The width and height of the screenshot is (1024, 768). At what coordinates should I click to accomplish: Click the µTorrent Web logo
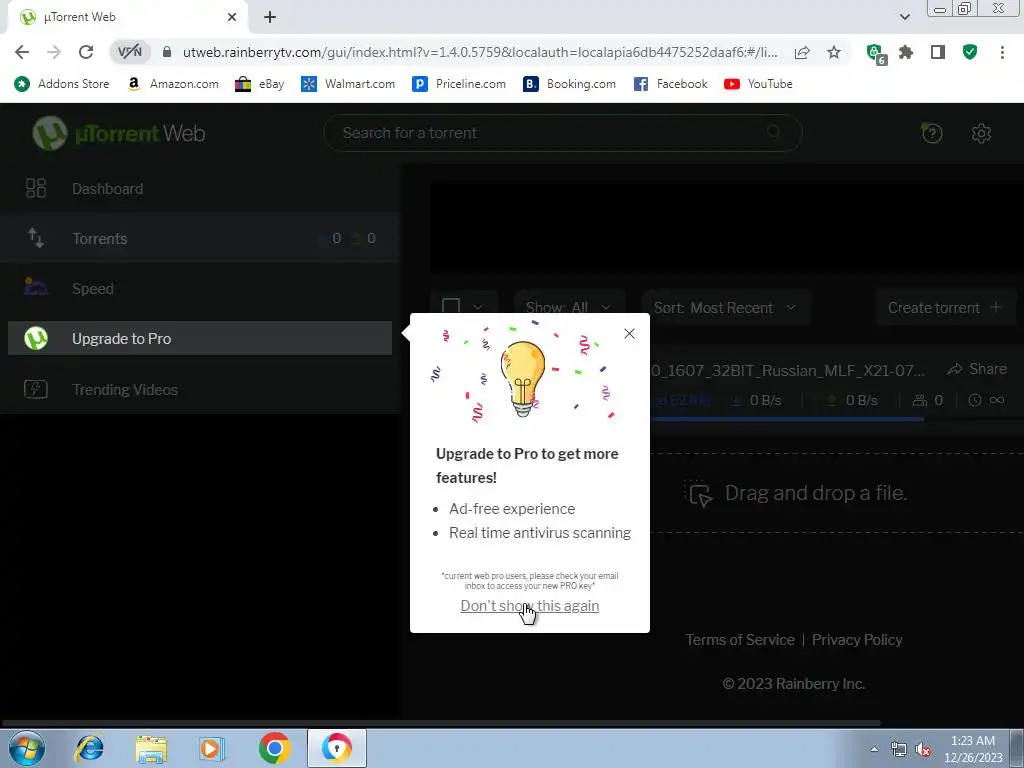pyautogui.click(x=119, y=133)
